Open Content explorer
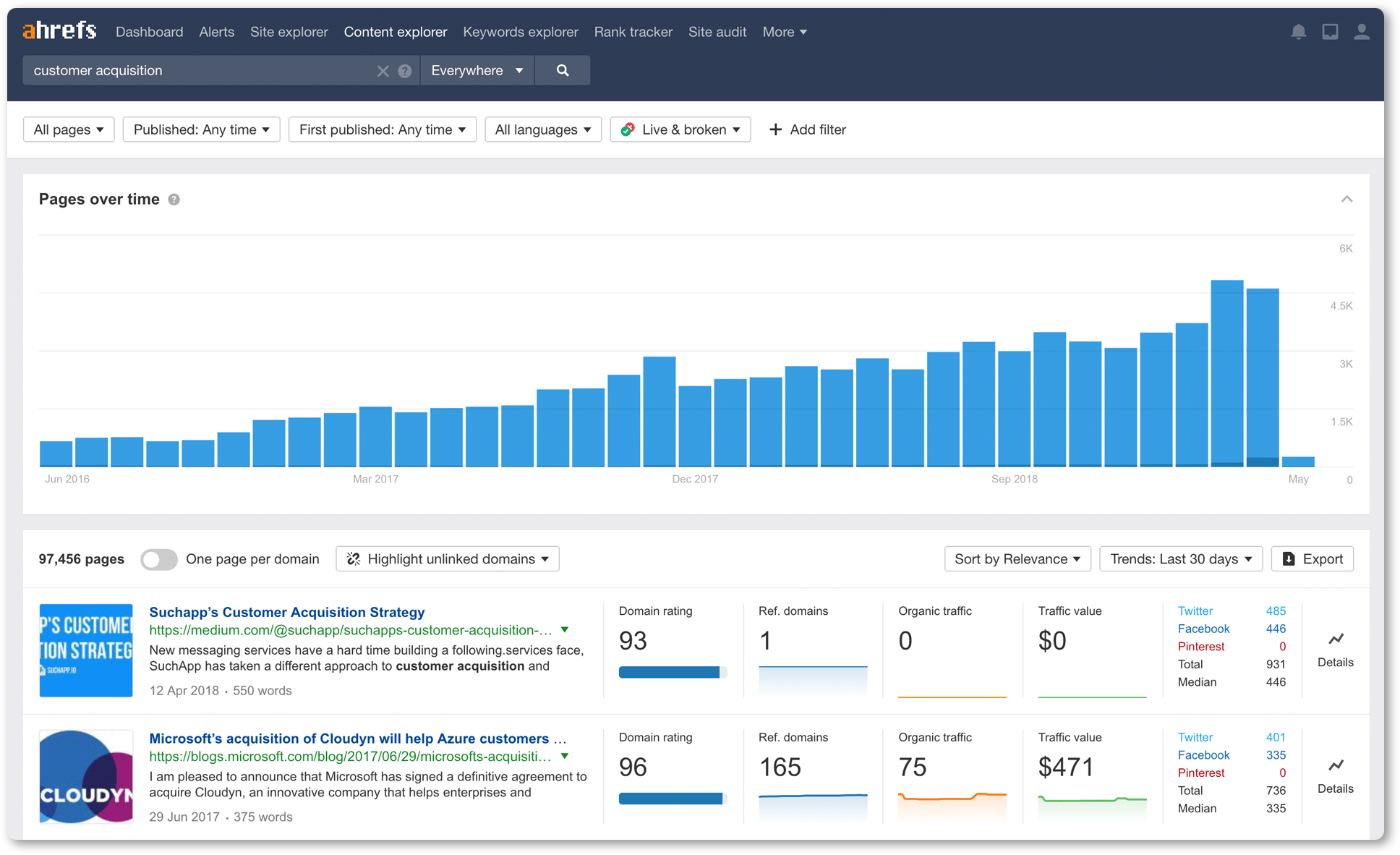The image size is (1400, 855). [396, 32]
